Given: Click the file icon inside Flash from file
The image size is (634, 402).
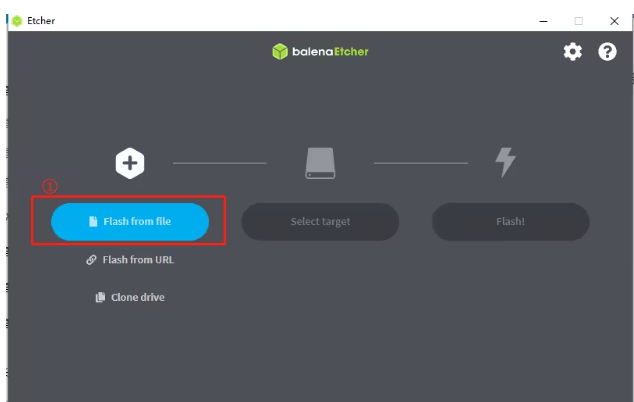Looking at the screenshot, I should [x=93, y=221].
